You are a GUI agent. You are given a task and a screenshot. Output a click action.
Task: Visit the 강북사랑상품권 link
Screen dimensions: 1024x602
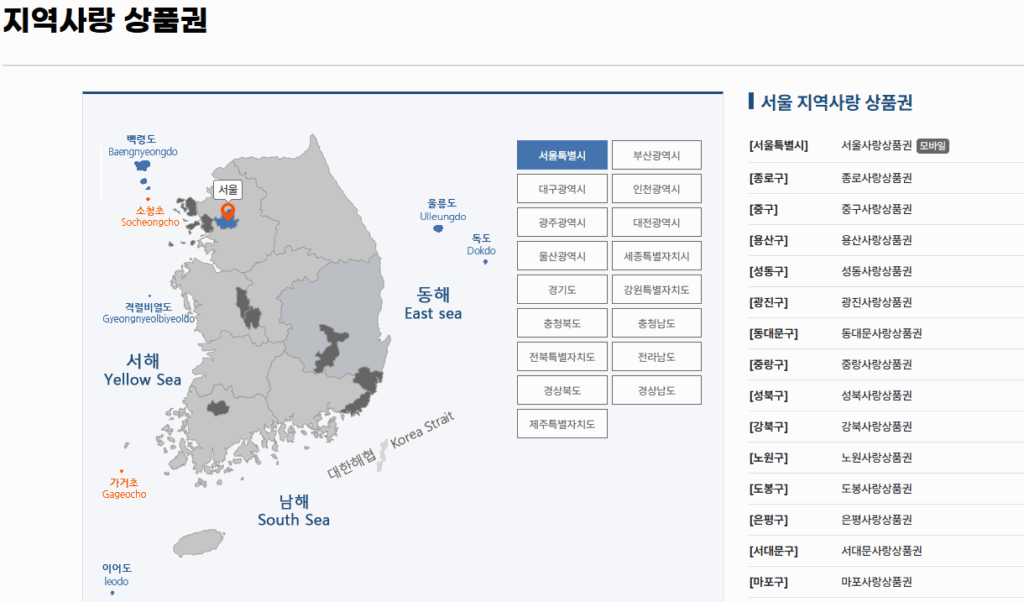[876, 426]
